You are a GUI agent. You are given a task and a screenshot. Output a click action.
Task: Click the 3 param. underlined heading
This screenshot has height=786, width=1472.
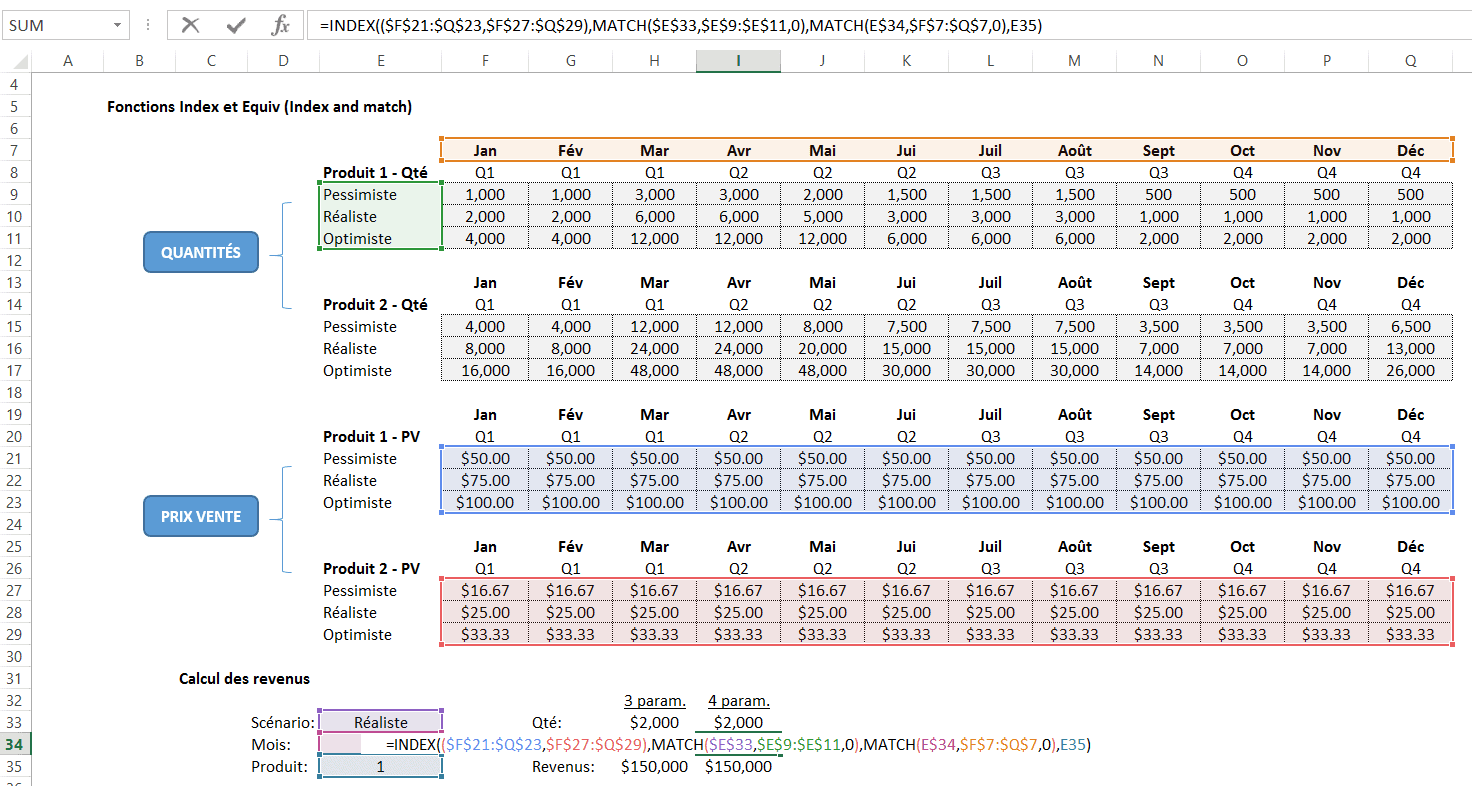tap(654, 700)
